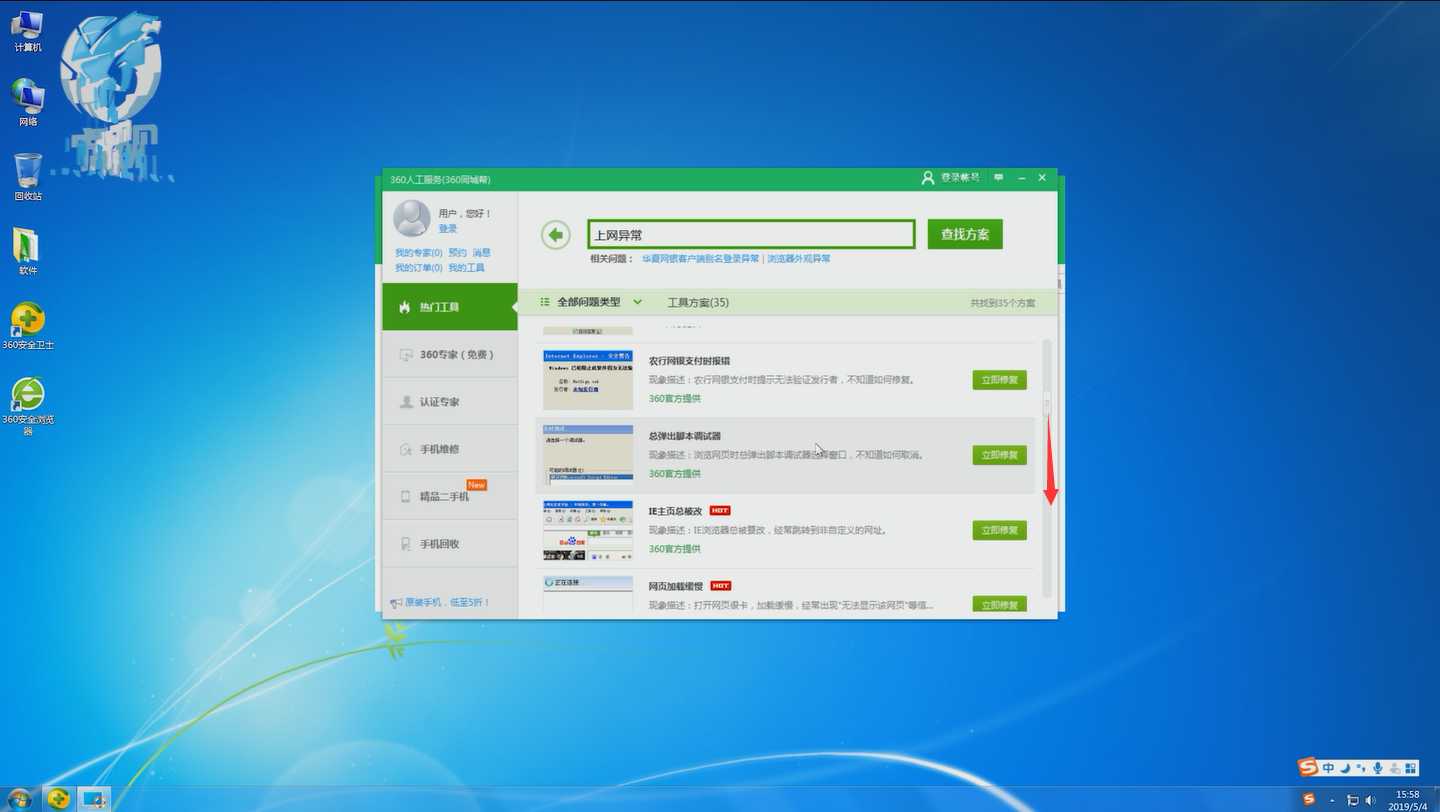This screenshot has height=812, width=1440.
Task: Launch 360安全浏览器 from the desktop
Action: coord(28,406)
